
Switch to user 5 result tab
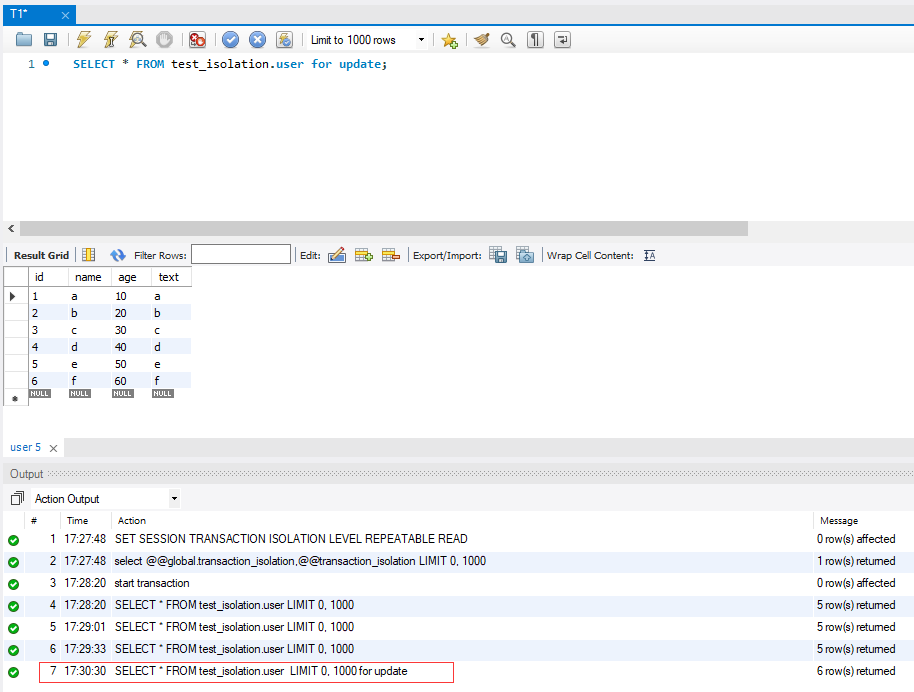26,447
